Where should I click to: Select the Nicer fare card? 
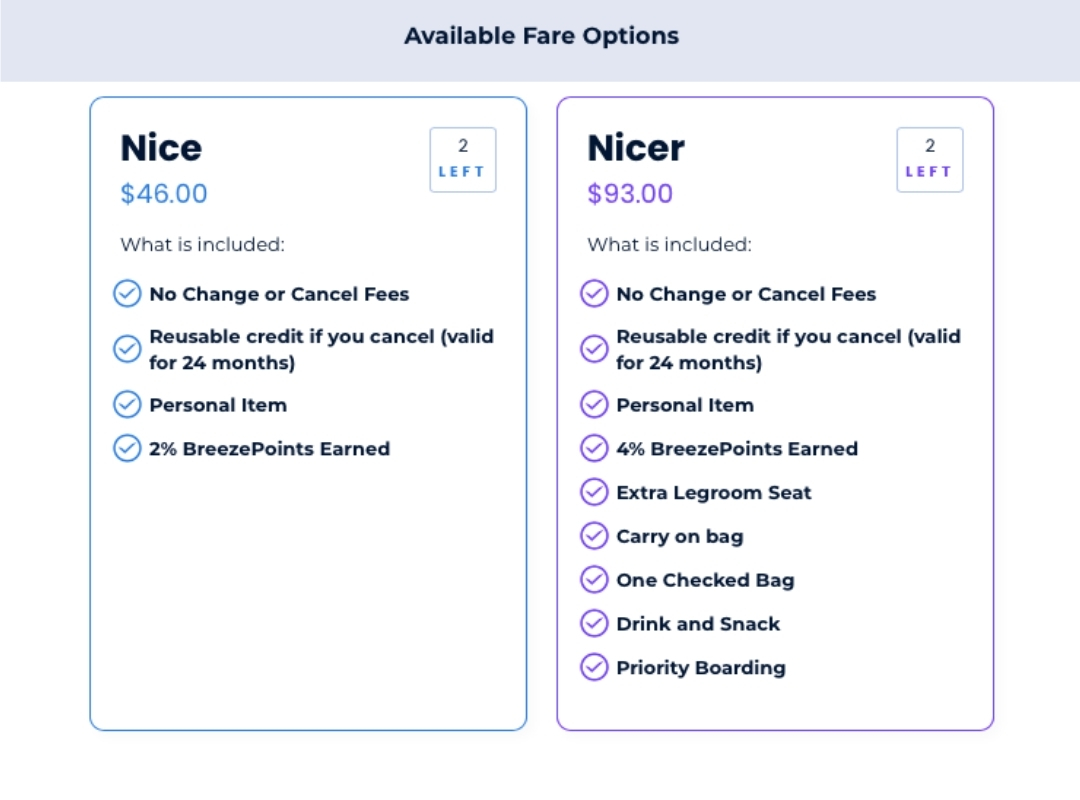775,413
